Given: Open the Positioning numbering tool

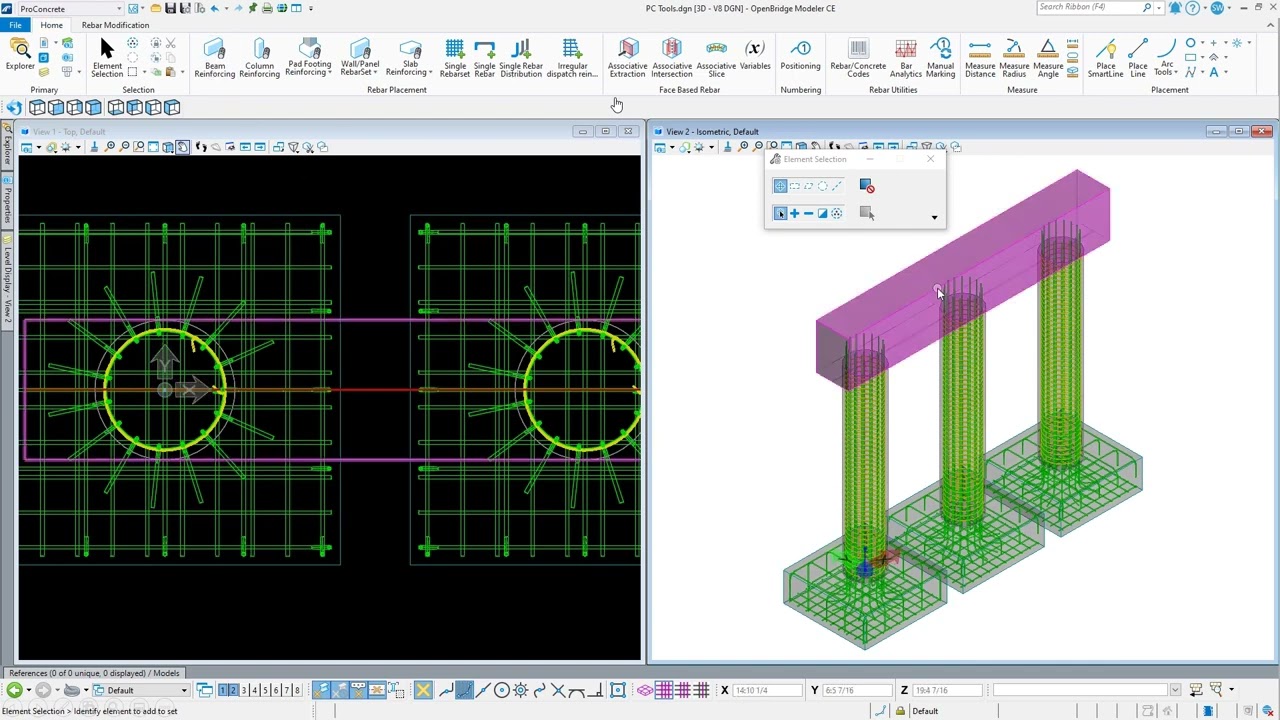Looking at the screenshot, I should [801, 56].
